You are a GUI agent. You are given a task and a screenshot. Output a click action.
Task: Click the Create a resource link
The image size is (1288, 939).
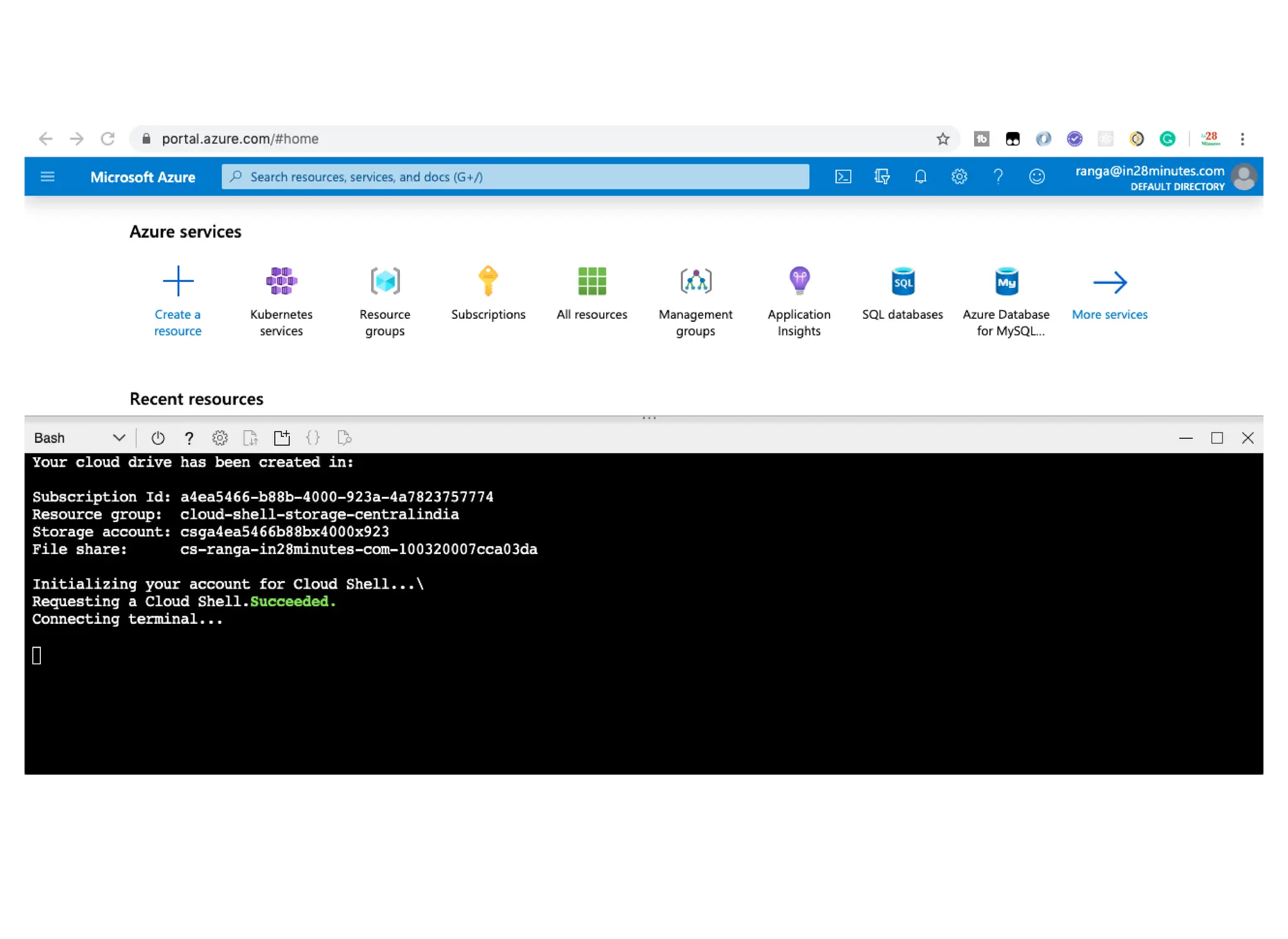click(177, 321)
